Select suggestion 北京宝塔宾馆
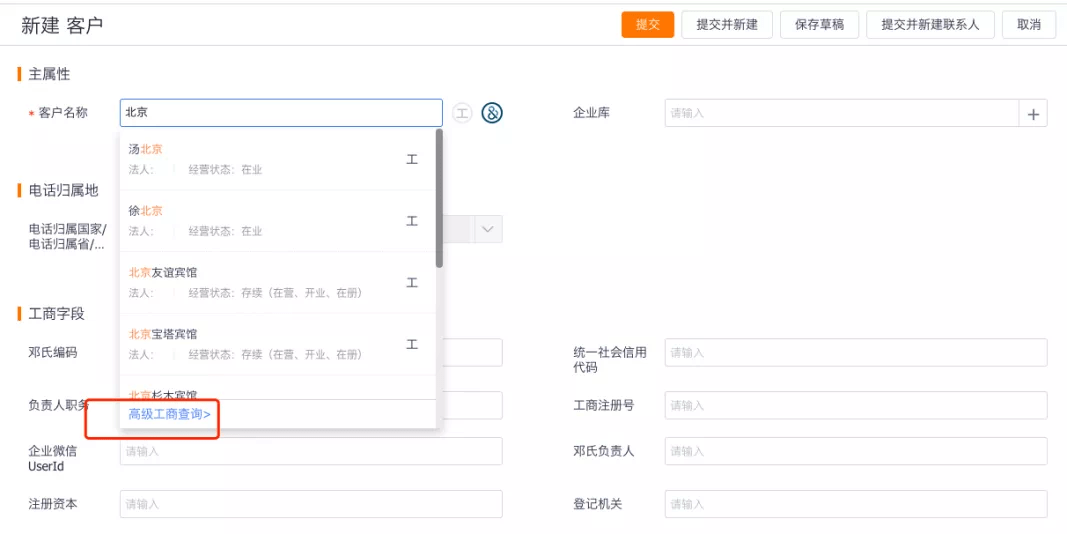This screenshot has width=1067, height=534. tap(278, 344)
